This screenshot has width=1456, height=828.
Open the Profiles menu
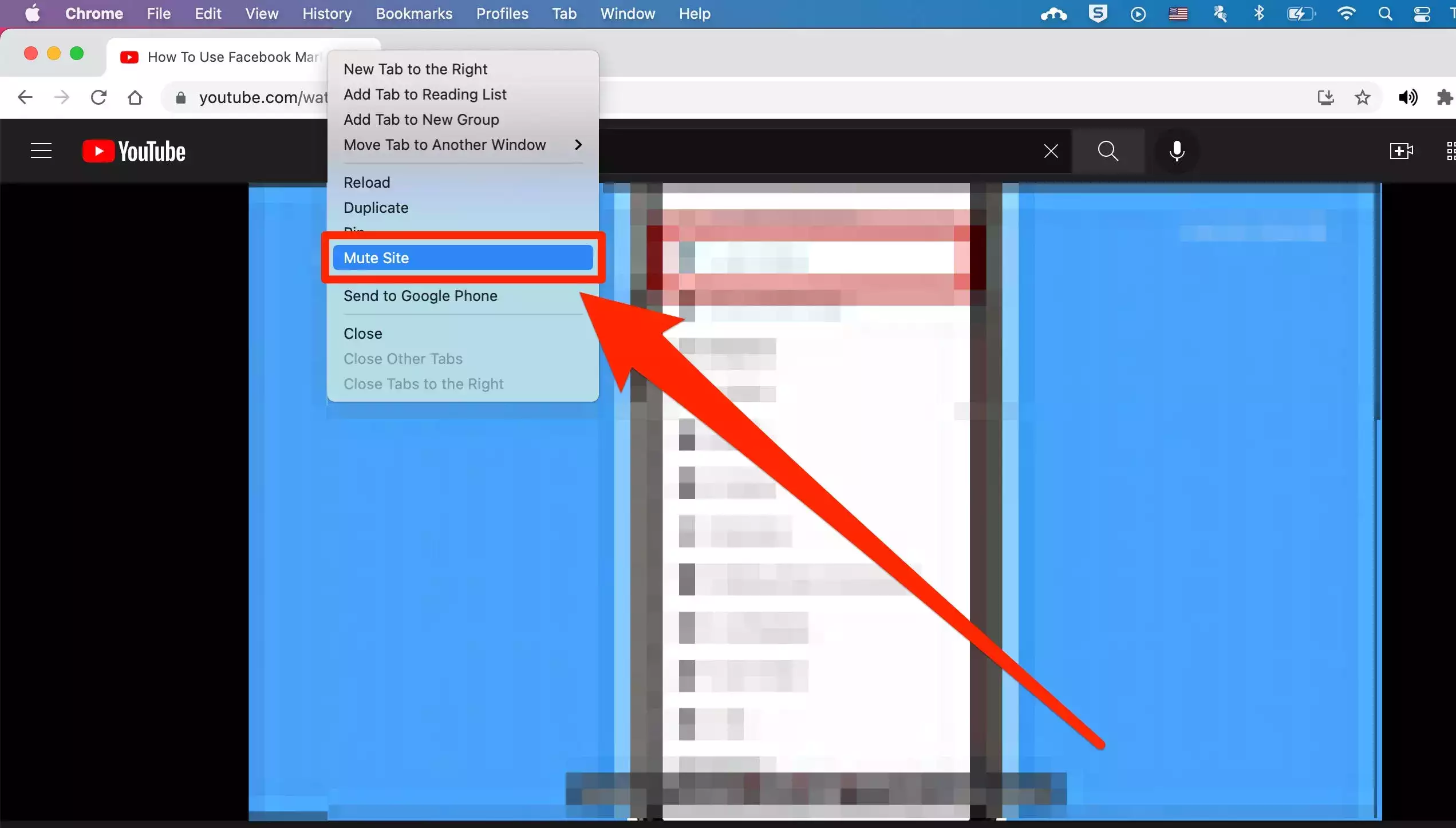[502, 13]
